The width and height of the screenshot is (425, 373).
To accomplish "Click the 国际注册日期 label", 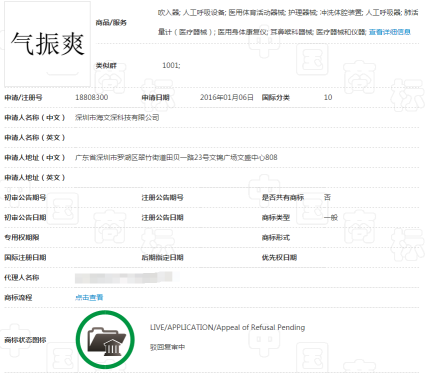I will point(25,258).
